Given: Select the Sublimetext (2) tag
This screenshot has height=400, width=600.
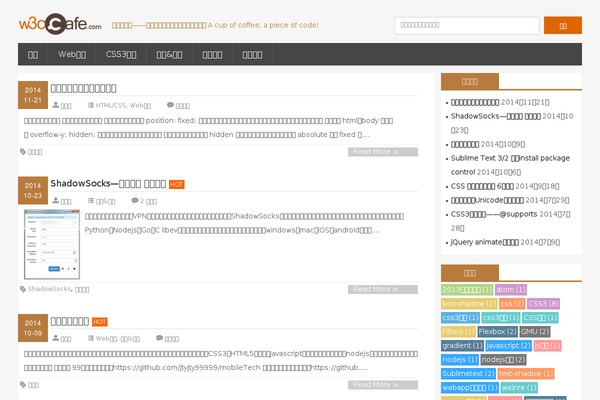Looking at the screenshot, I should click(468, 374).
